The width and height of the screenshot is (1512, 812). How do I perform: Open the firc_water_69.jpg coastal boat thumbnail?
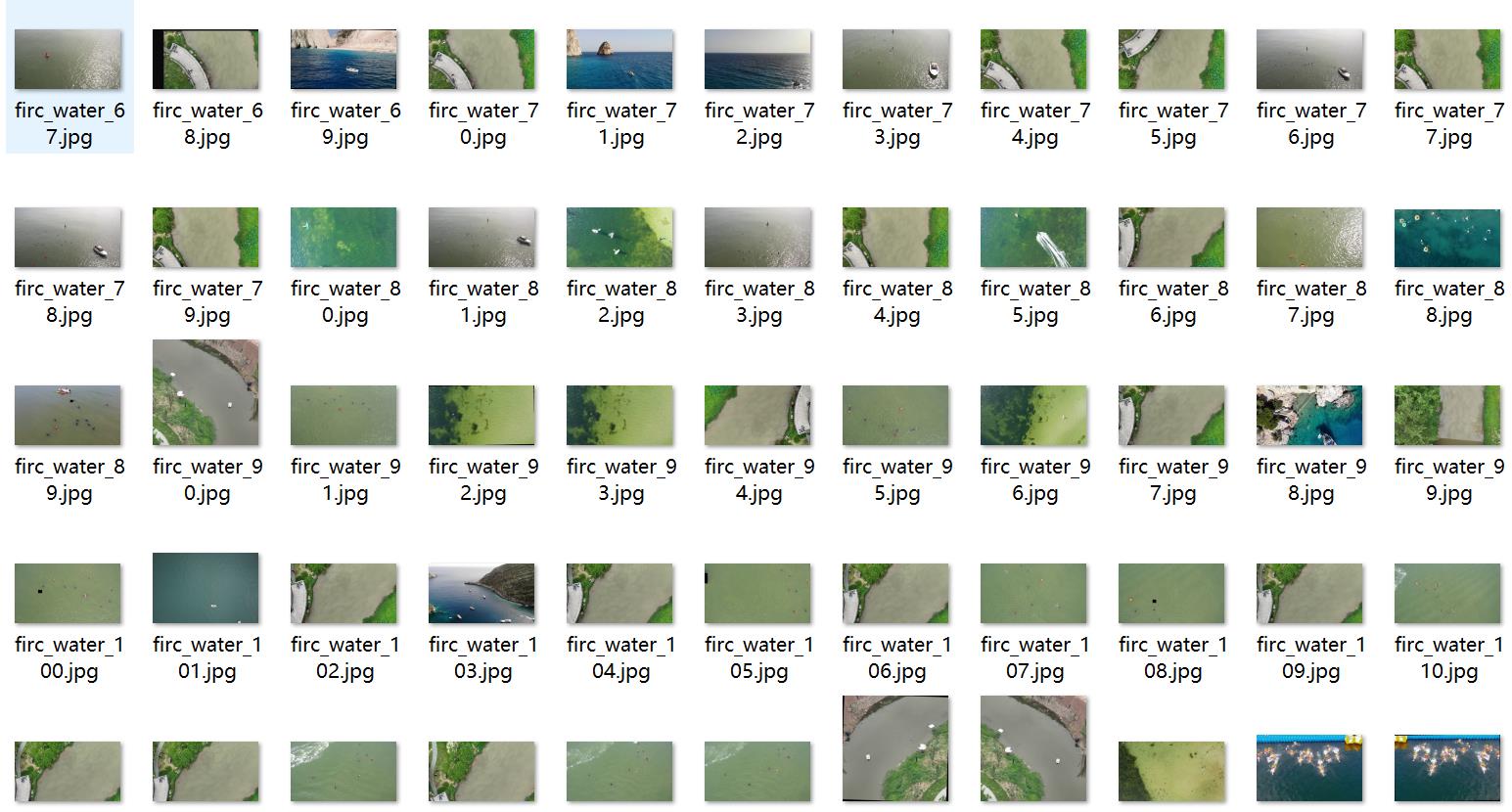pyautogui.click(x=344, y=60)
